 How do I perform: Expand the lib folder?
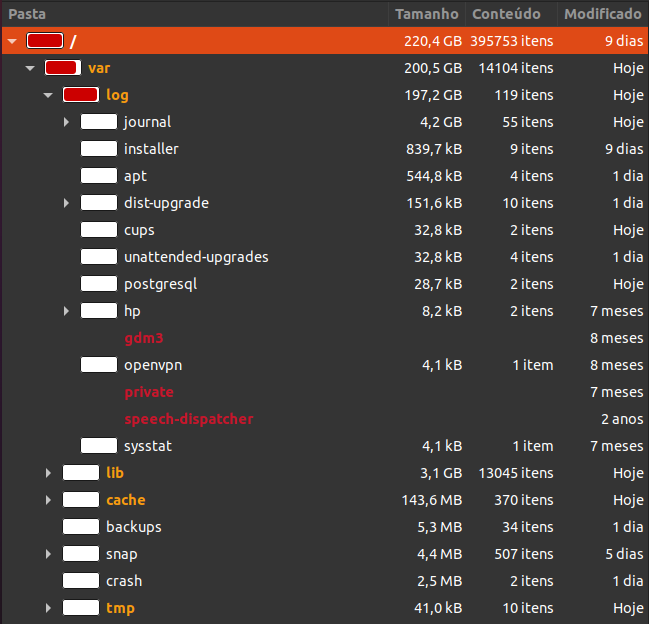point(48,473)
